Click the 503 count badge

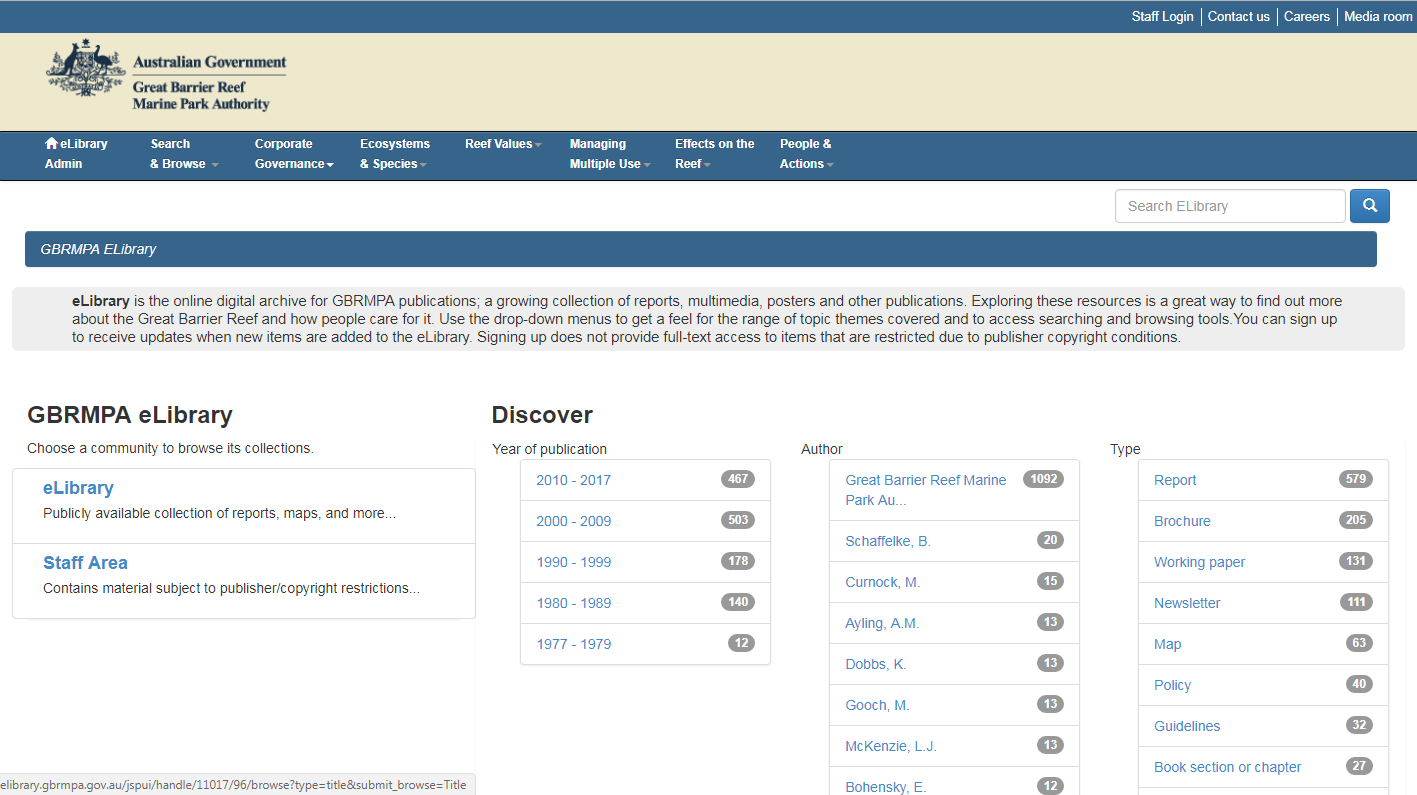coord(738,520)
